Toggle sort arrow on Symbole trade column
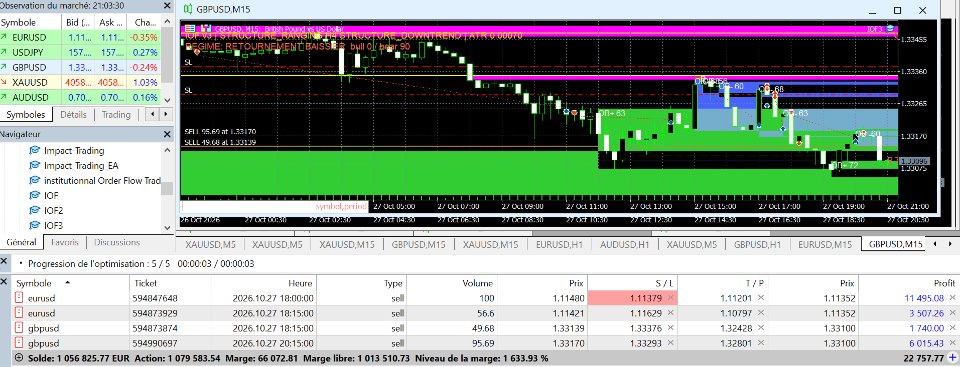Image resolution: width=960 pixels, height=367 pixels. coord(67,282)
